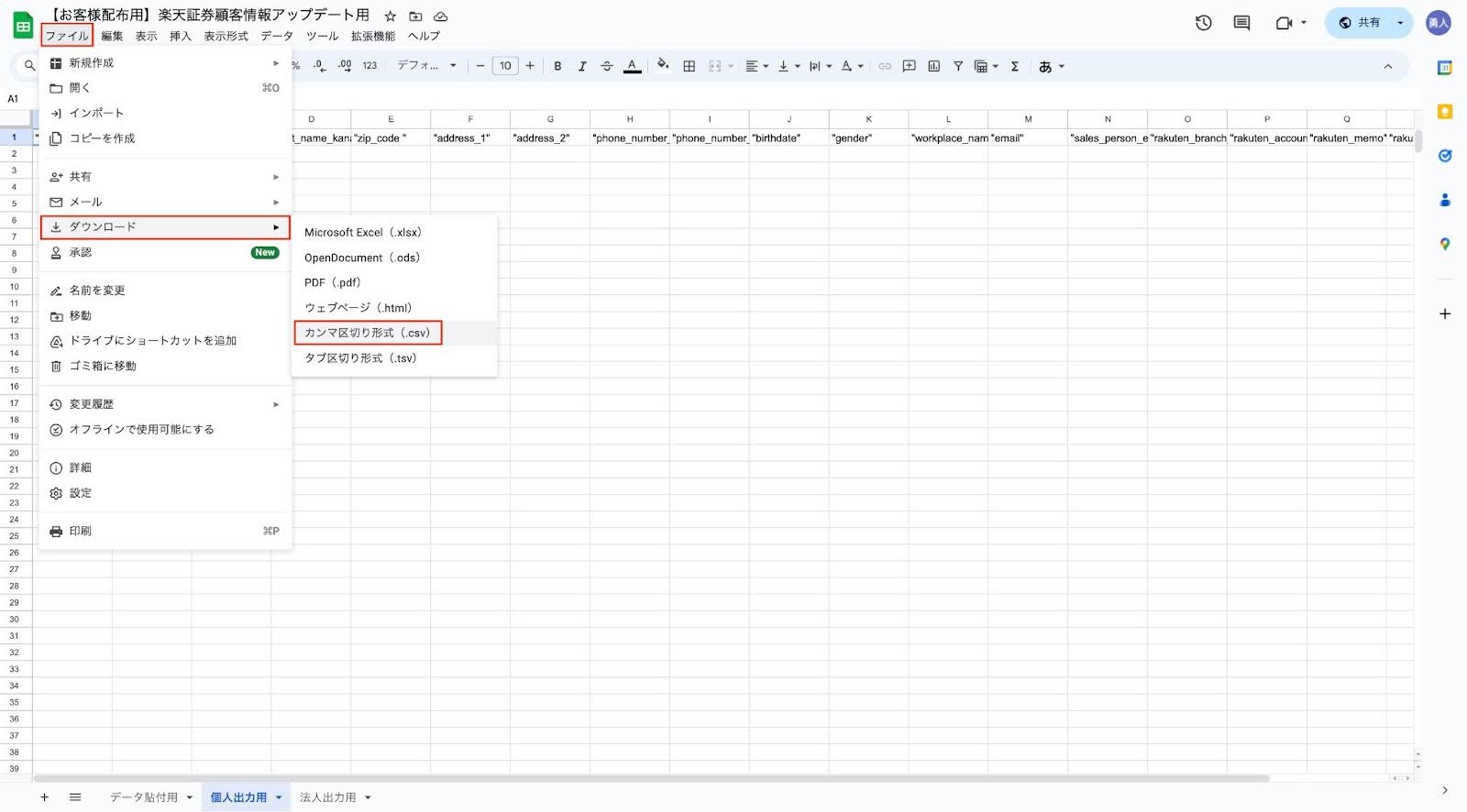Viewport: 1467px width, 812px height.
Task: Click the move to folder icon
Action: click(415, 16)
